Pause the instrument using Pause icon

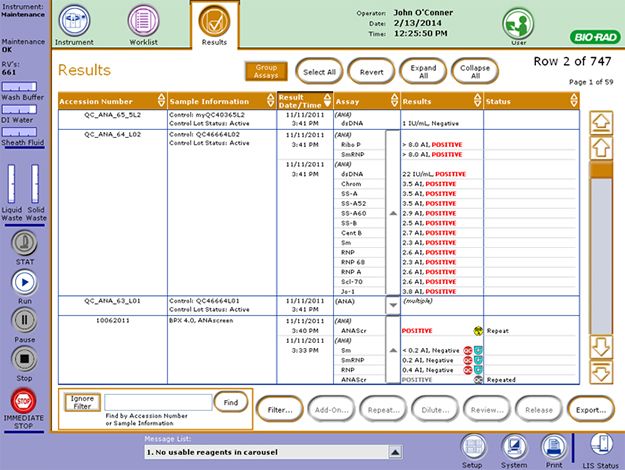pos(22,320)
